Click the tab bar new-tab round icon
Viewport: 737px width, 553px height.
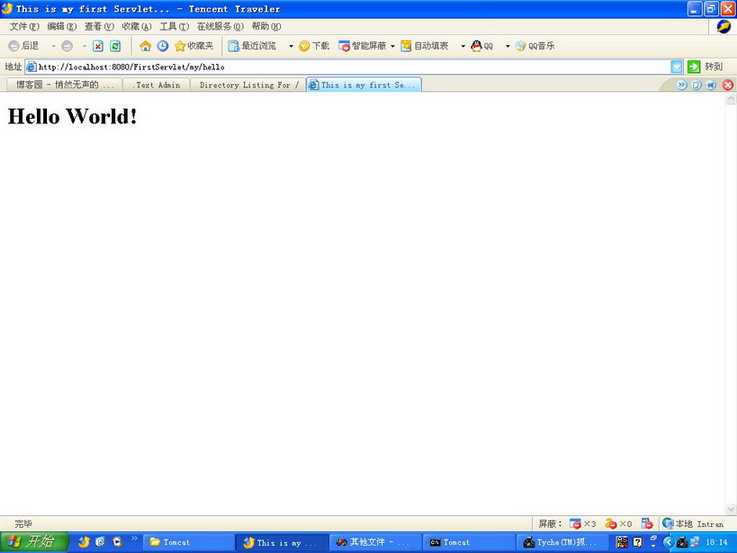pos(697,85)
